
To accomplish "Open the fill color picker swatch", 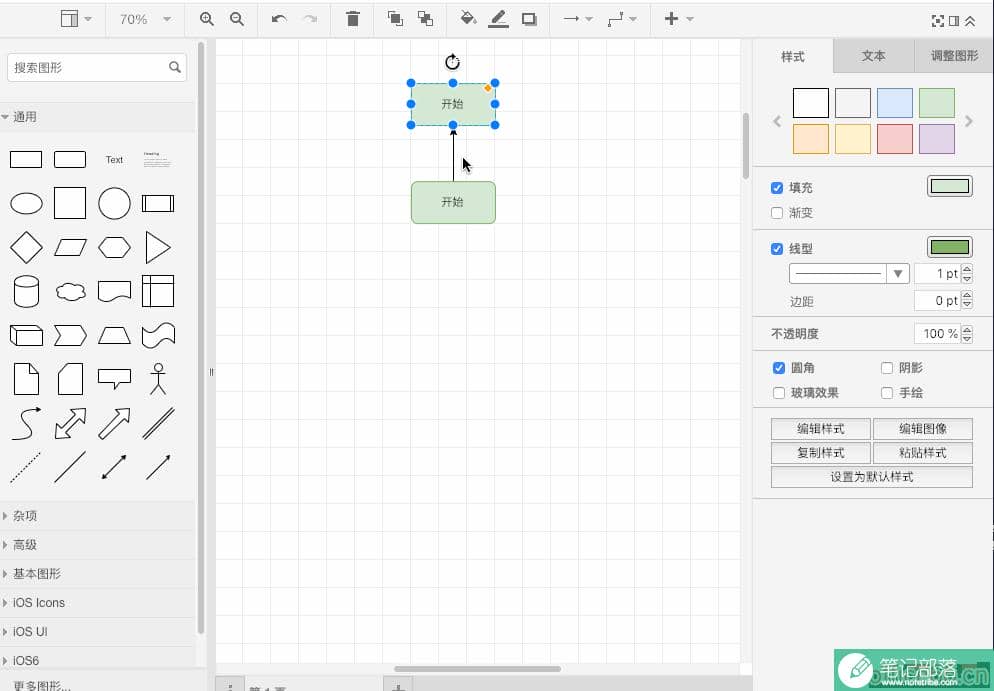I will coord(950,186).
